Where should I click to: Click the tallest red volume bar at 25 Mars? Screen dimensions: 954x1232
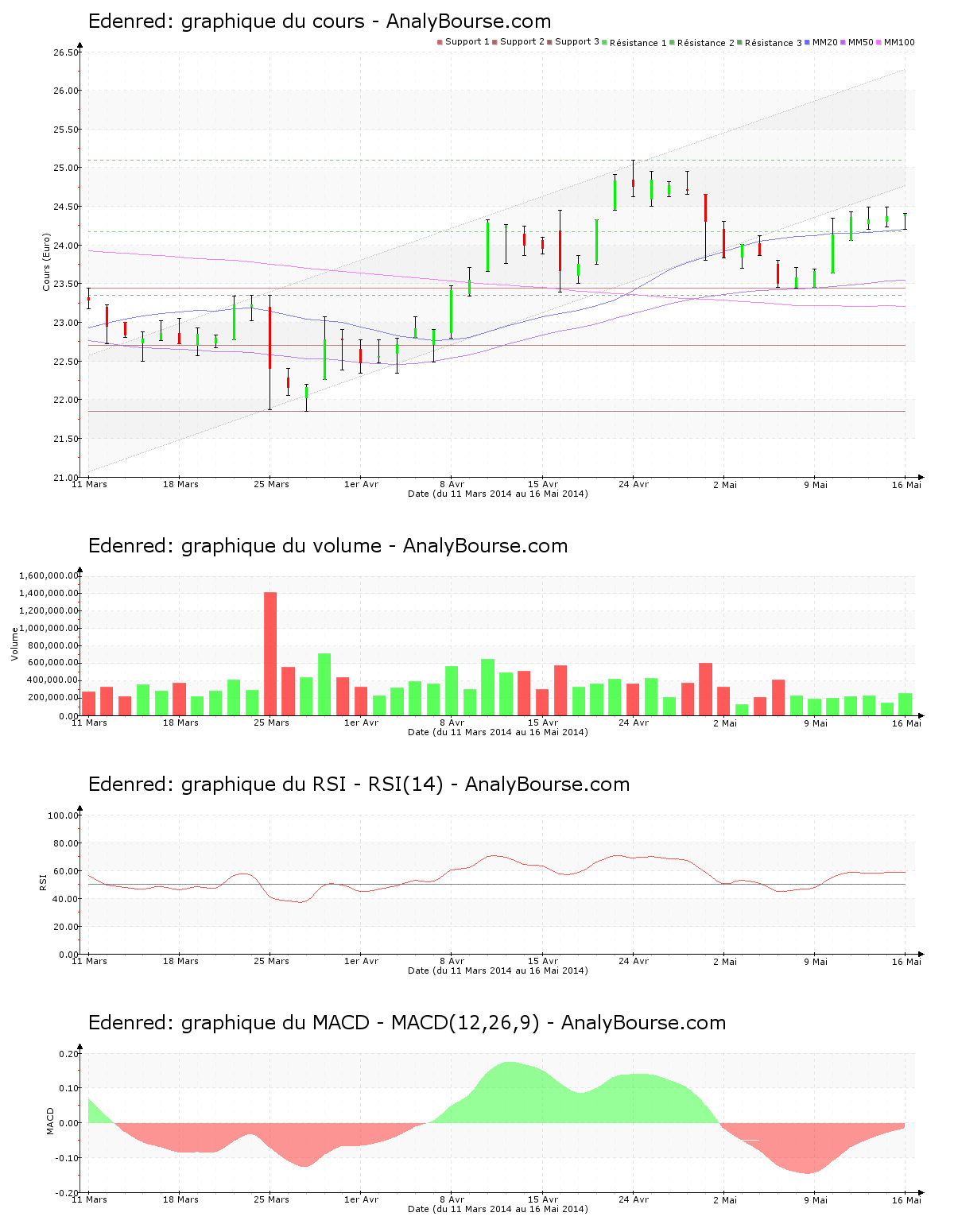pos(270,653)
